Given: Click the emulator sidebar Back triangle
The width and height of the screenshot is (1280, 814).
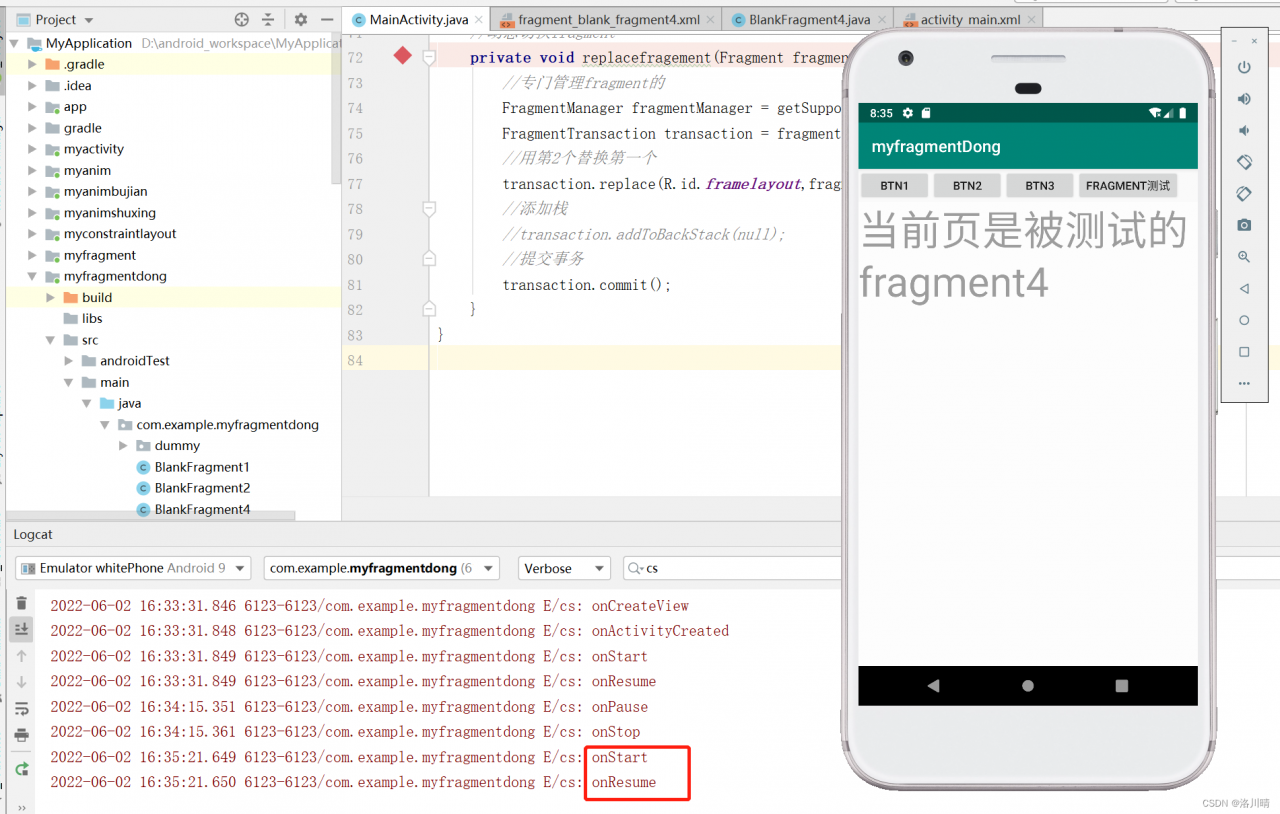Looking at the screenshot, I should point(1244,288).
